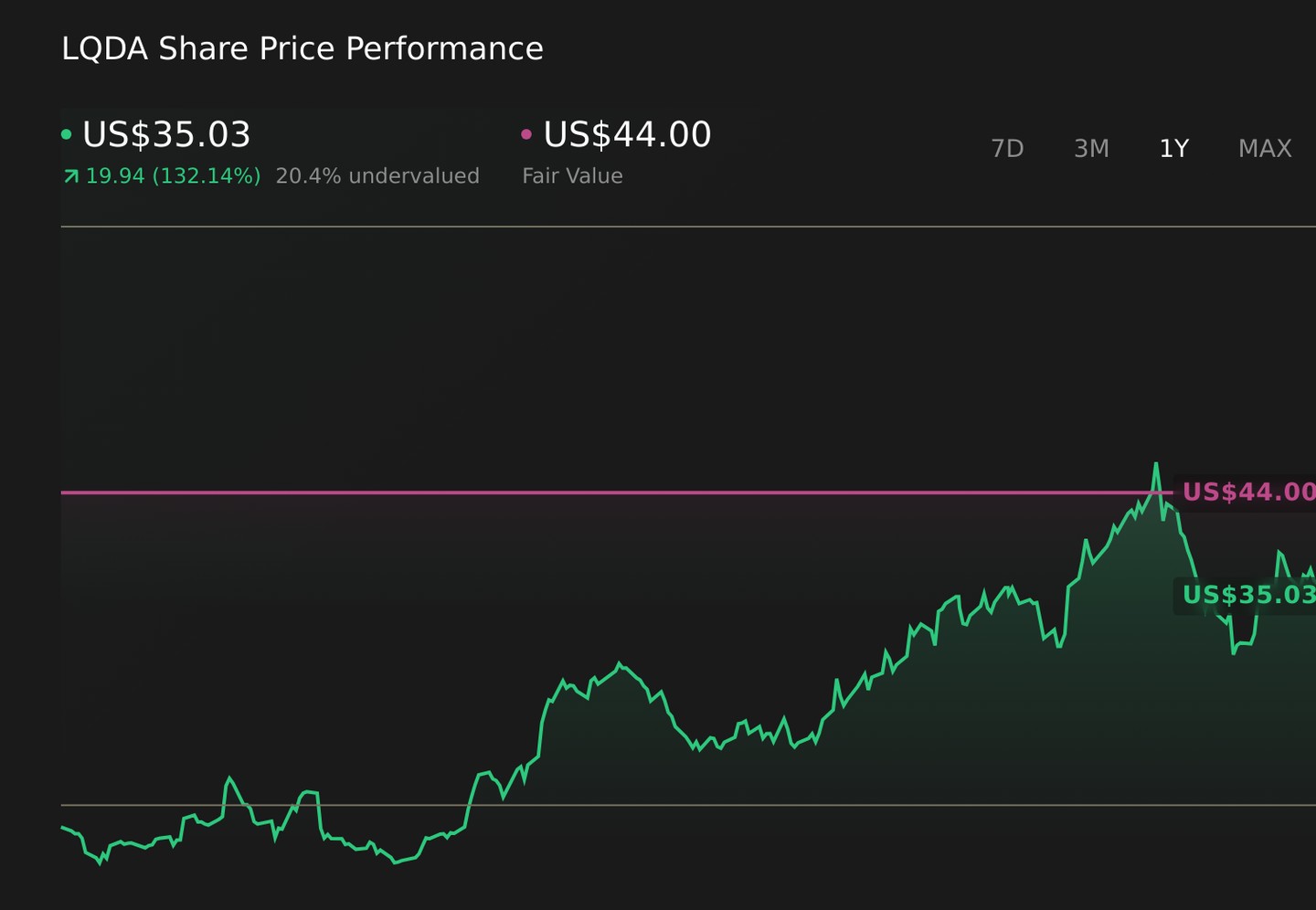Click the pink fair value dot
Screen dimensions: 1316x910
[x=526, y=134]
